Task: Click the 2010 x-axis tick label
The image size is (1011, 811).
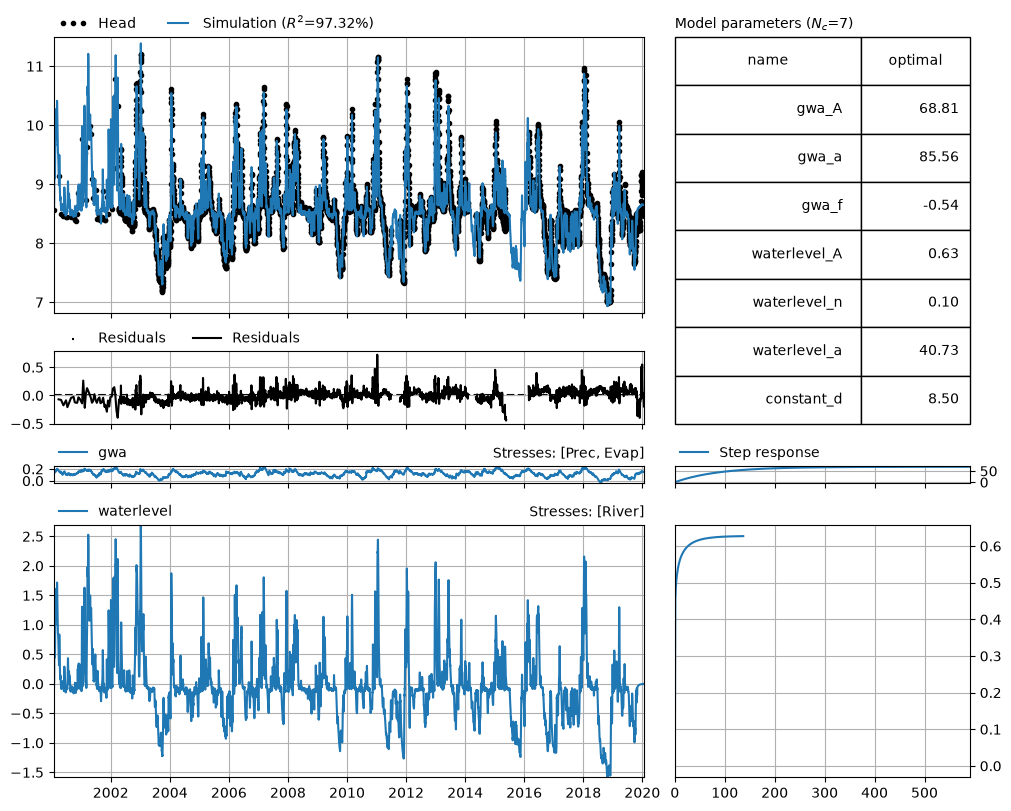Action: [x=347, y=793]
